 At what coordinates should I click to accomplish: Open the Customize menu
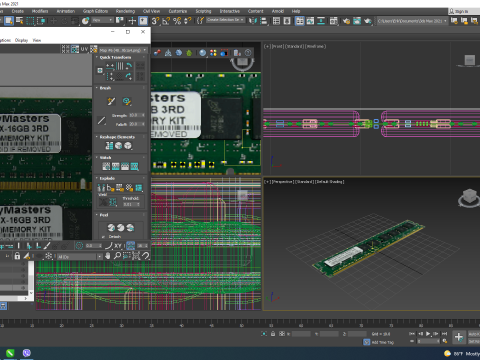(x=178, y=11)
